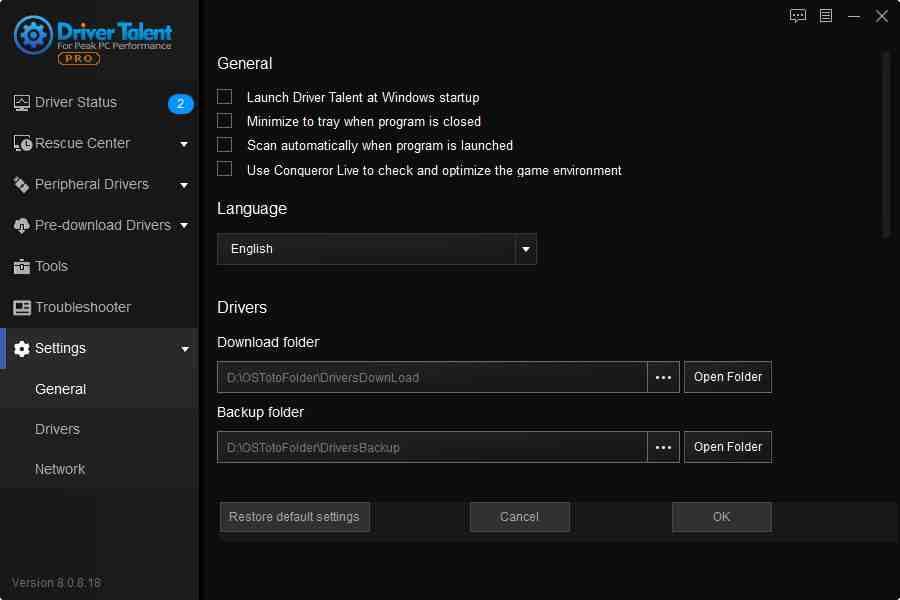Click Restore default settings button
This screenshot has width=900, height=600.
294,517
